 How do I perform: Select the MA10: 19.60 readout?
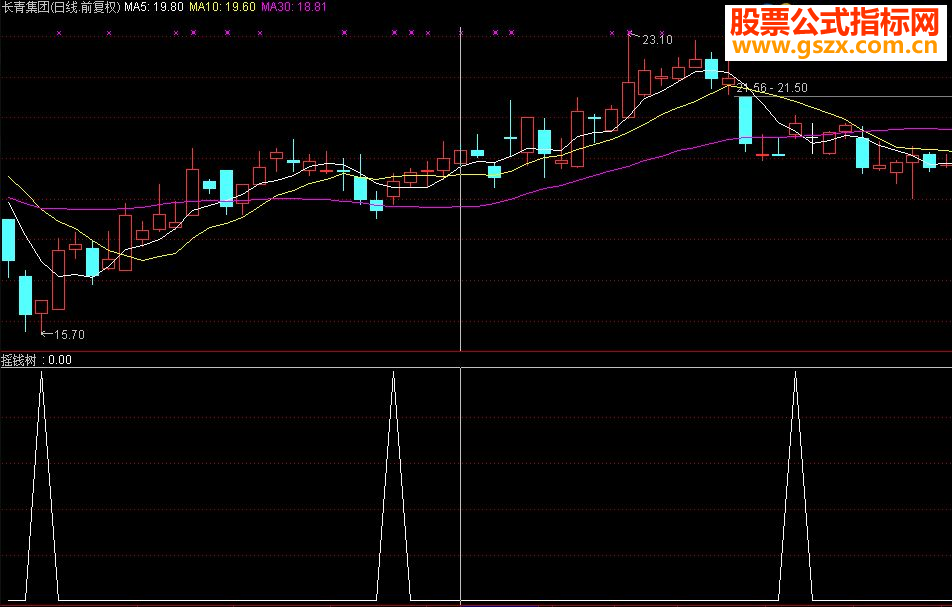click(222, 7)
